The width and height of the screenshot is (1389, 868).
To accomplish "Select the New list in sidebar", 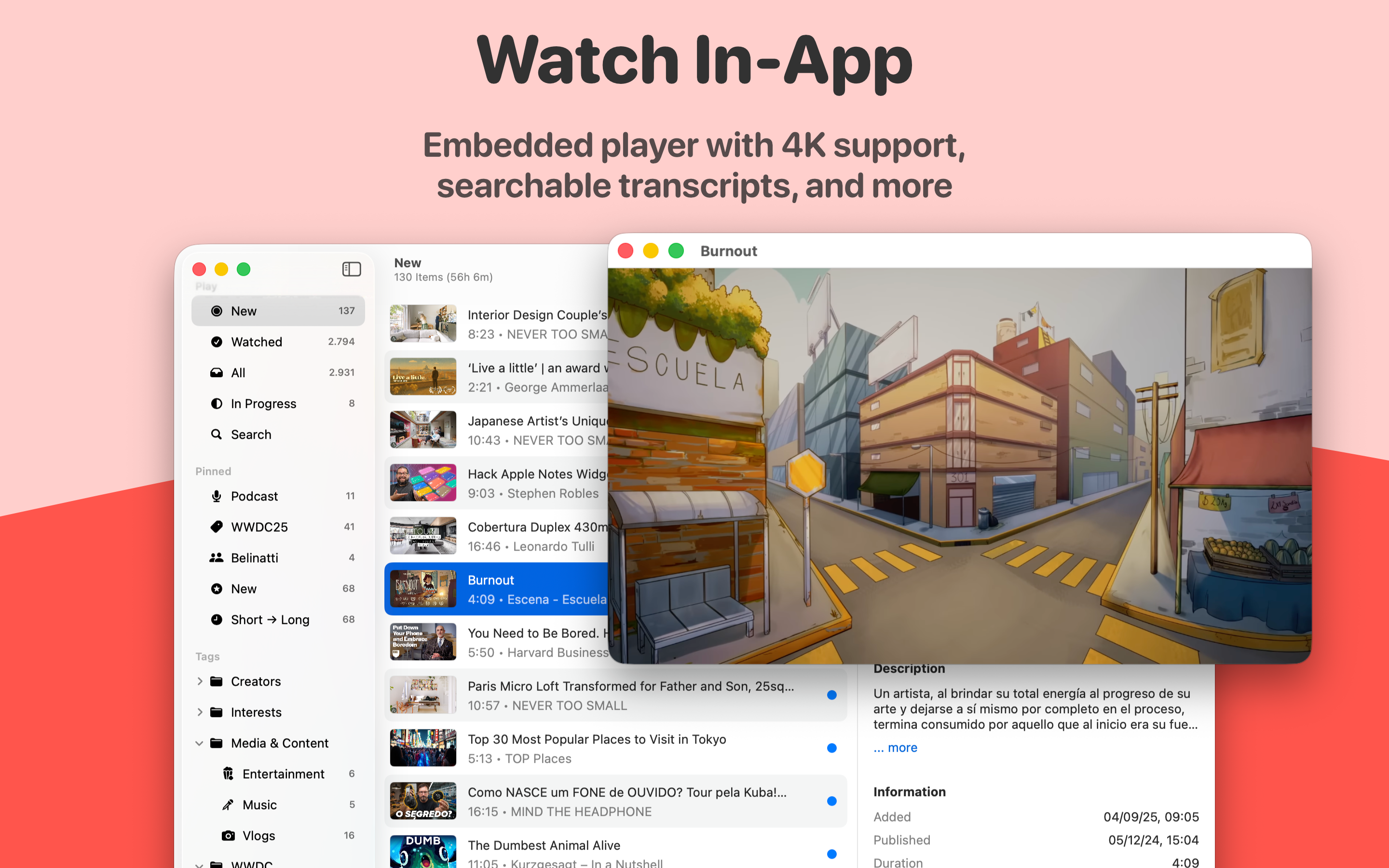I will click(x=278, y=311).
